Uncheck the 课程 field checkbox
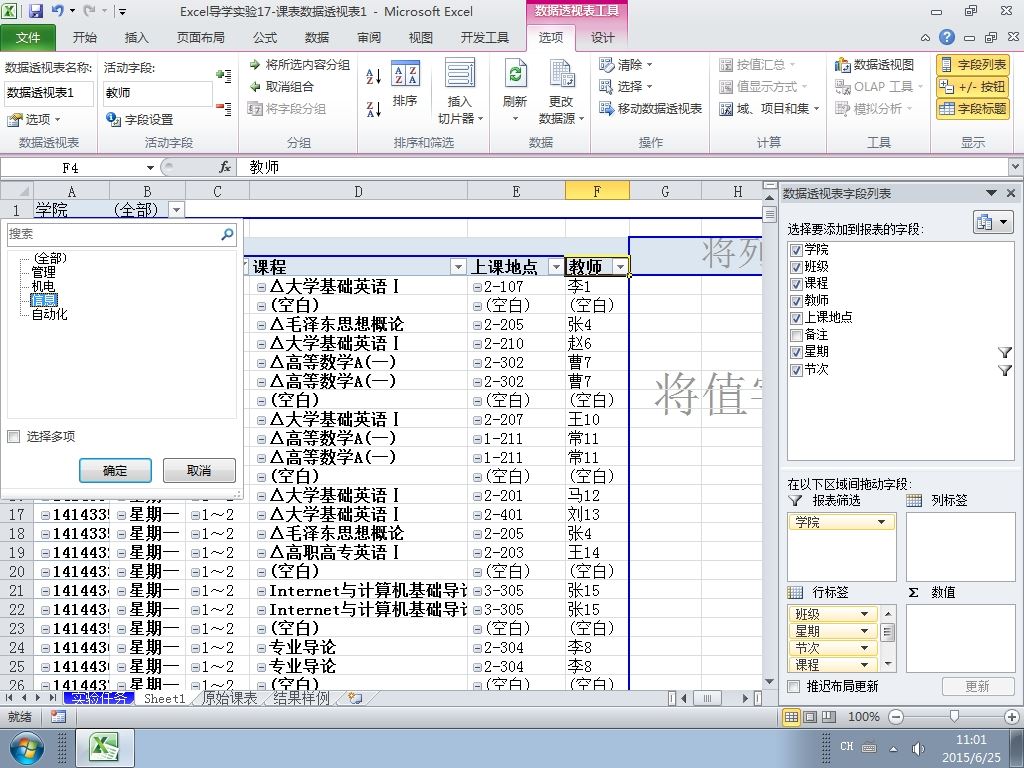The width and height of the screenshot is (1024, 768). [x=796, y=283]
